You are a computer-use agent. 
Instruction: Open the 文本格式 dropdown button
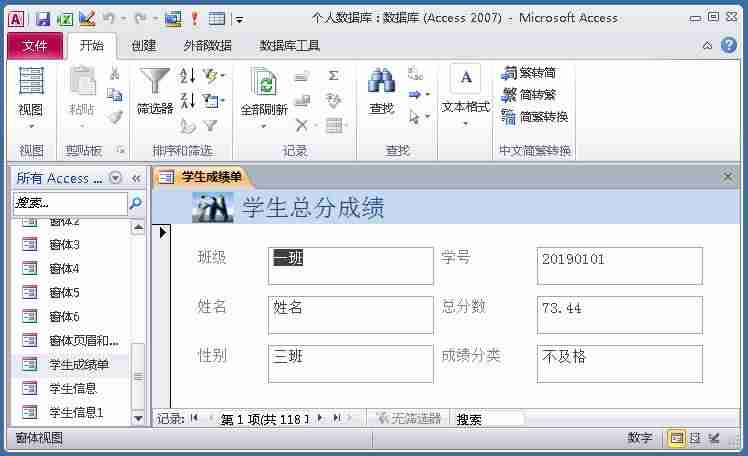pos(466,95)
